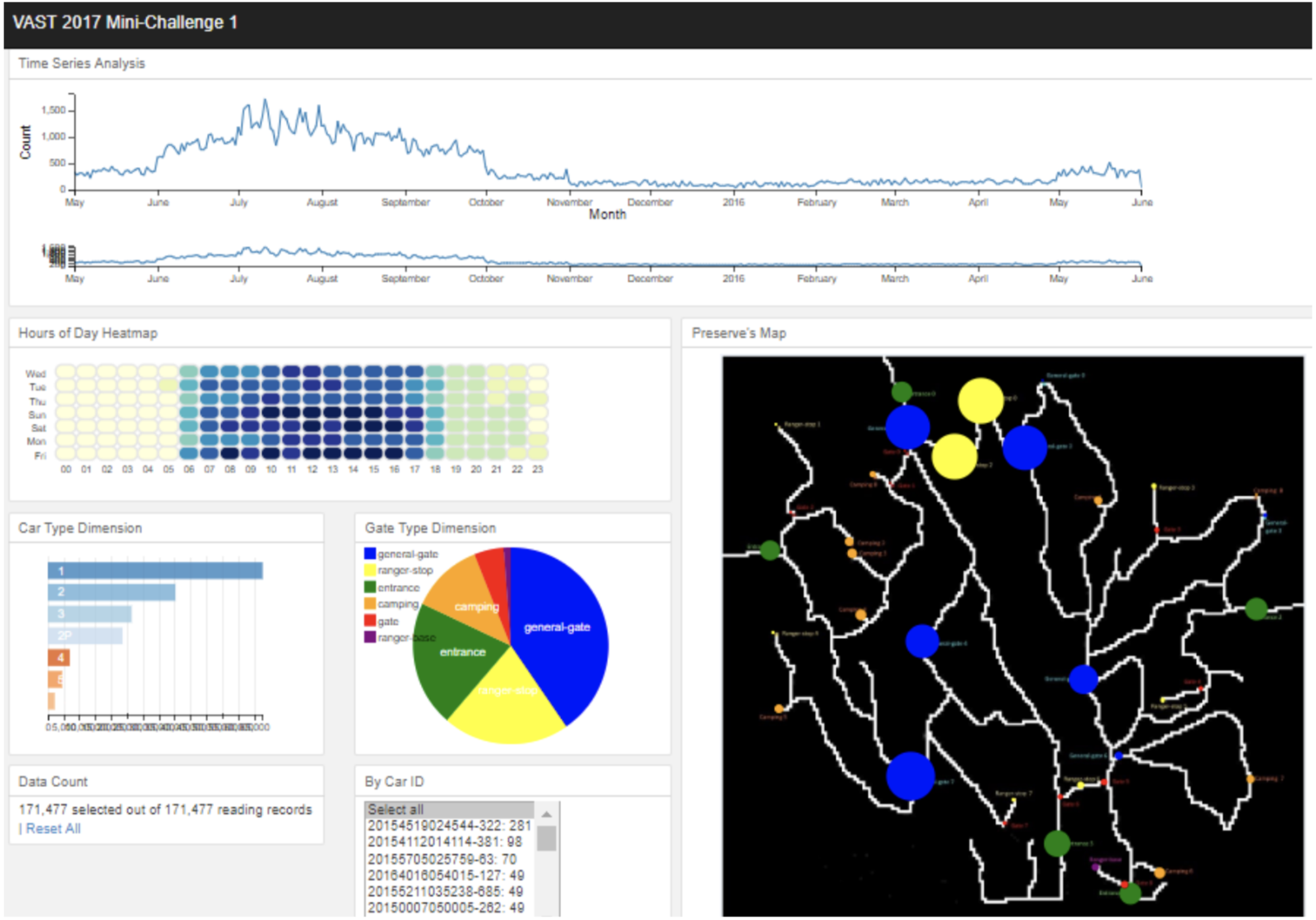Filter by car type 1 bar
Image resolution: width=1316 pixels, height=920 pixels.
point(155,571)
